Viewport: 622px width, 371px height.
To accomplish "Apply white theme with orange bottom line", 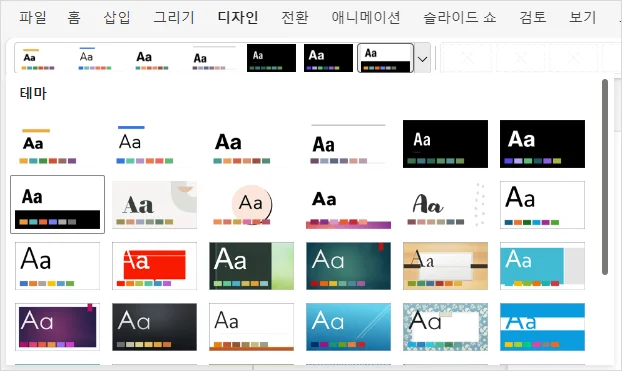I will 251,327.
